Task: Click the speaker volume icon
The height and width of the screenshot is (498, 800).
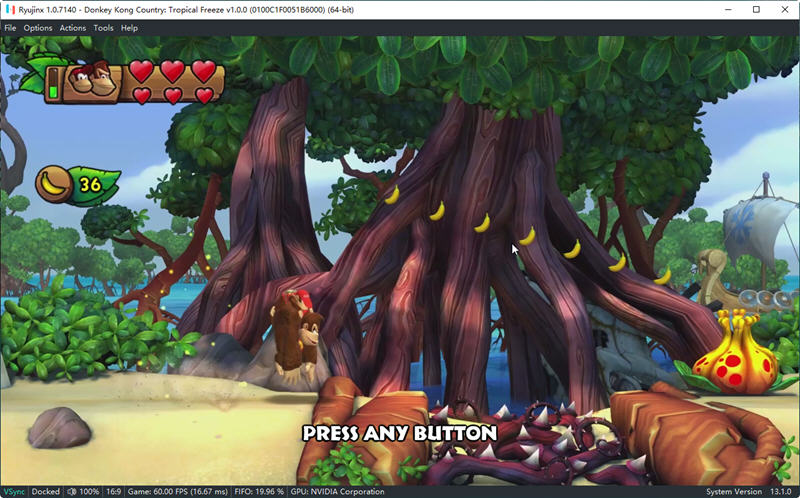Action: 71,492
